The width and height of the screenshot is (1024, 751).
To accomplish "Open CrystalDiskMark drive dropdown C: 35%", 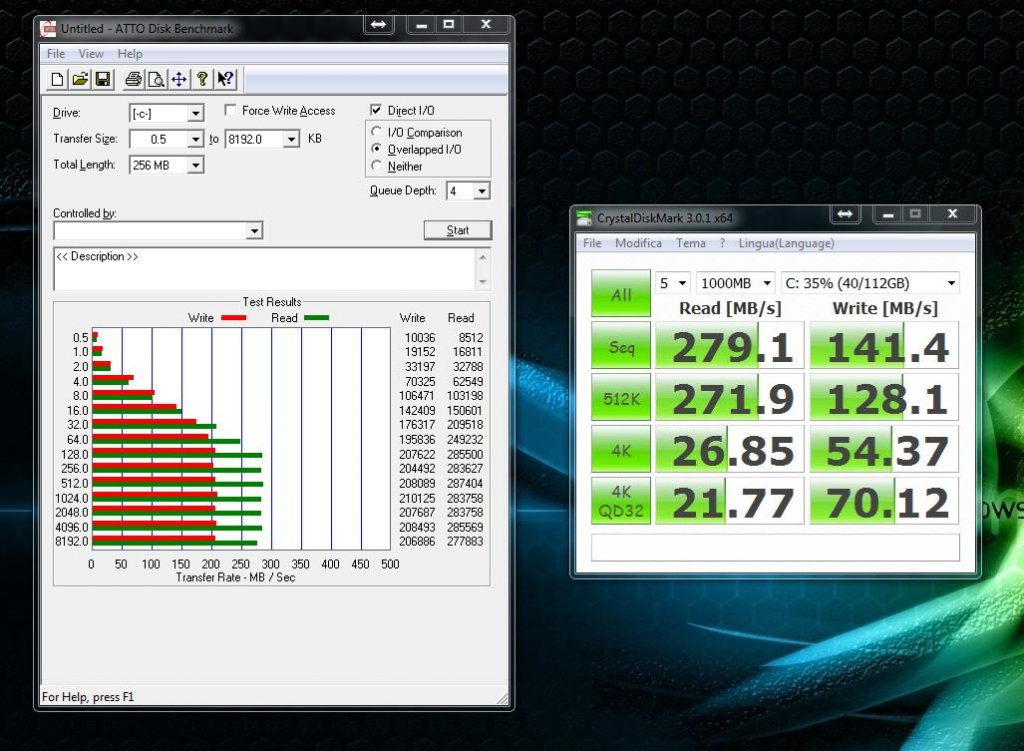I will [871, 283].
